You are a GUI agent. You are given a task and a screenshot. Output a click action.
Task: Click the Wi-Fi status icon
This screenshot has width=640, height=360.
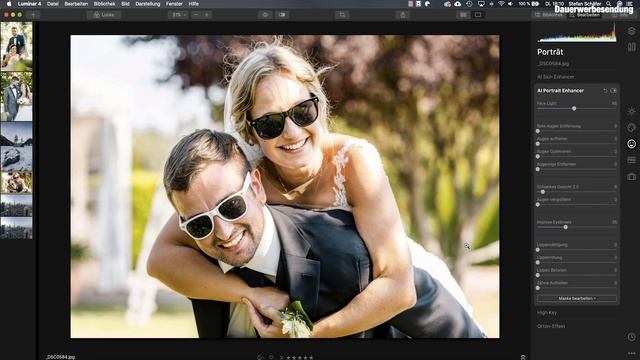501,4
